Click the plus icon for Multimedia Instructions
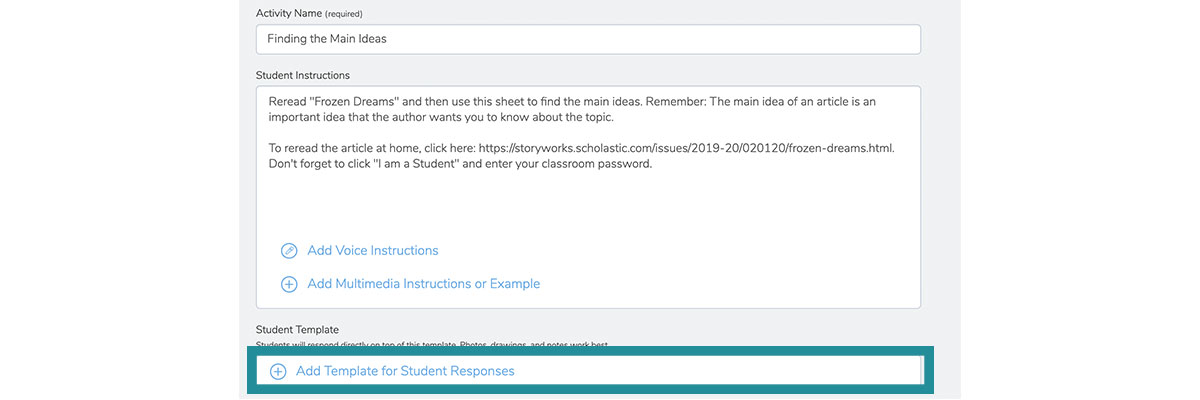Viewport: 1200px width, 400px height. point(289,284)
